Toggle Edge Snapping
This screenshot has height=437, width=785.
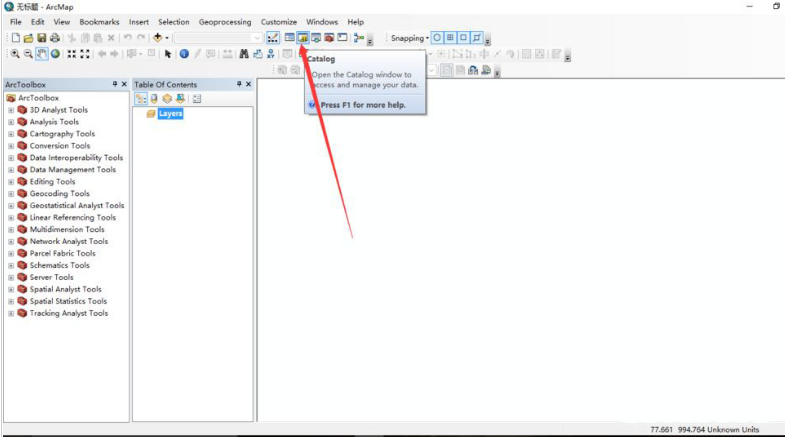(x=477, y=38)
